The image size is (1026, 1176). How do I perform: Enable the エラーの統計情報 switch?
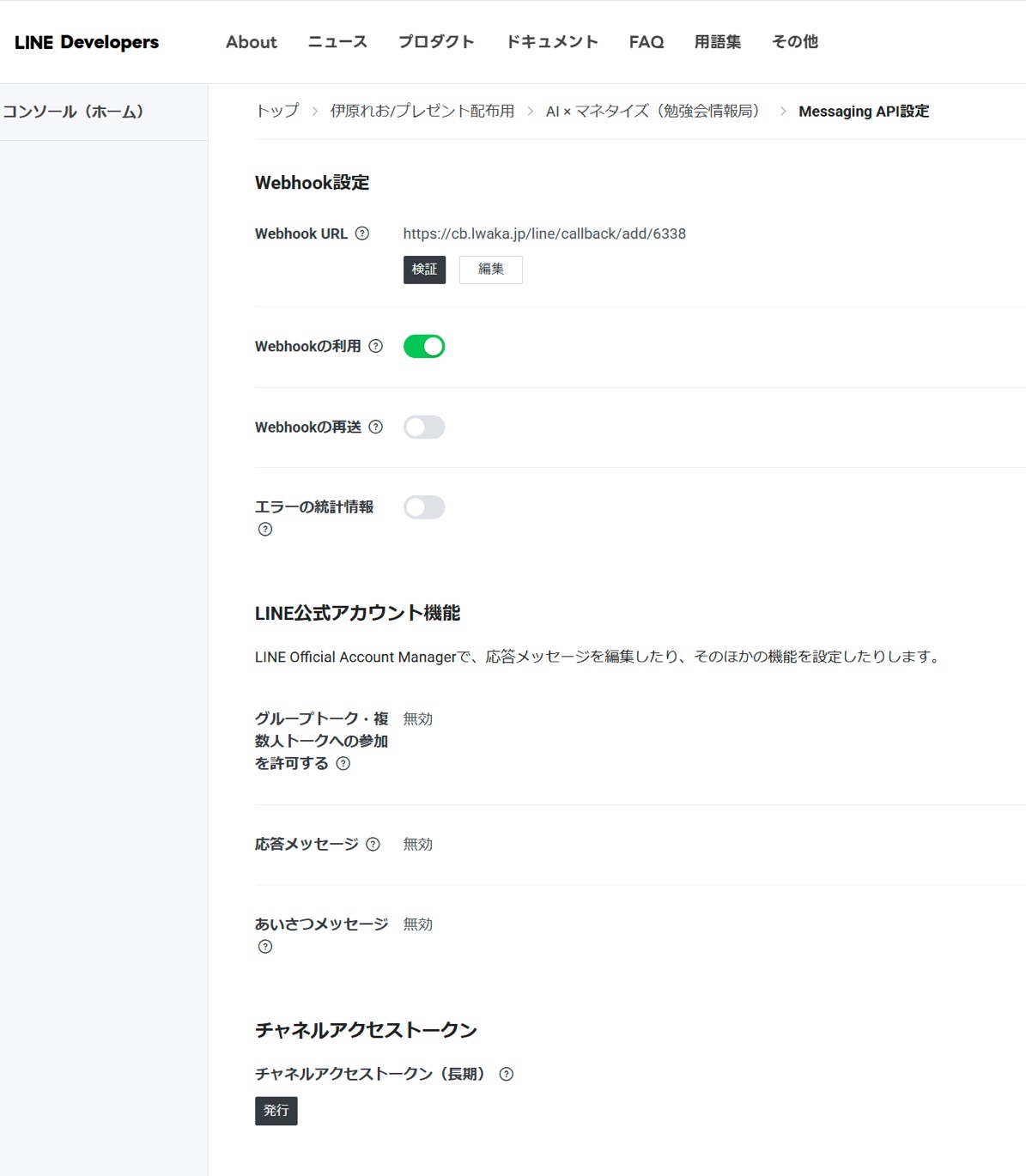(x=424, y=507)
